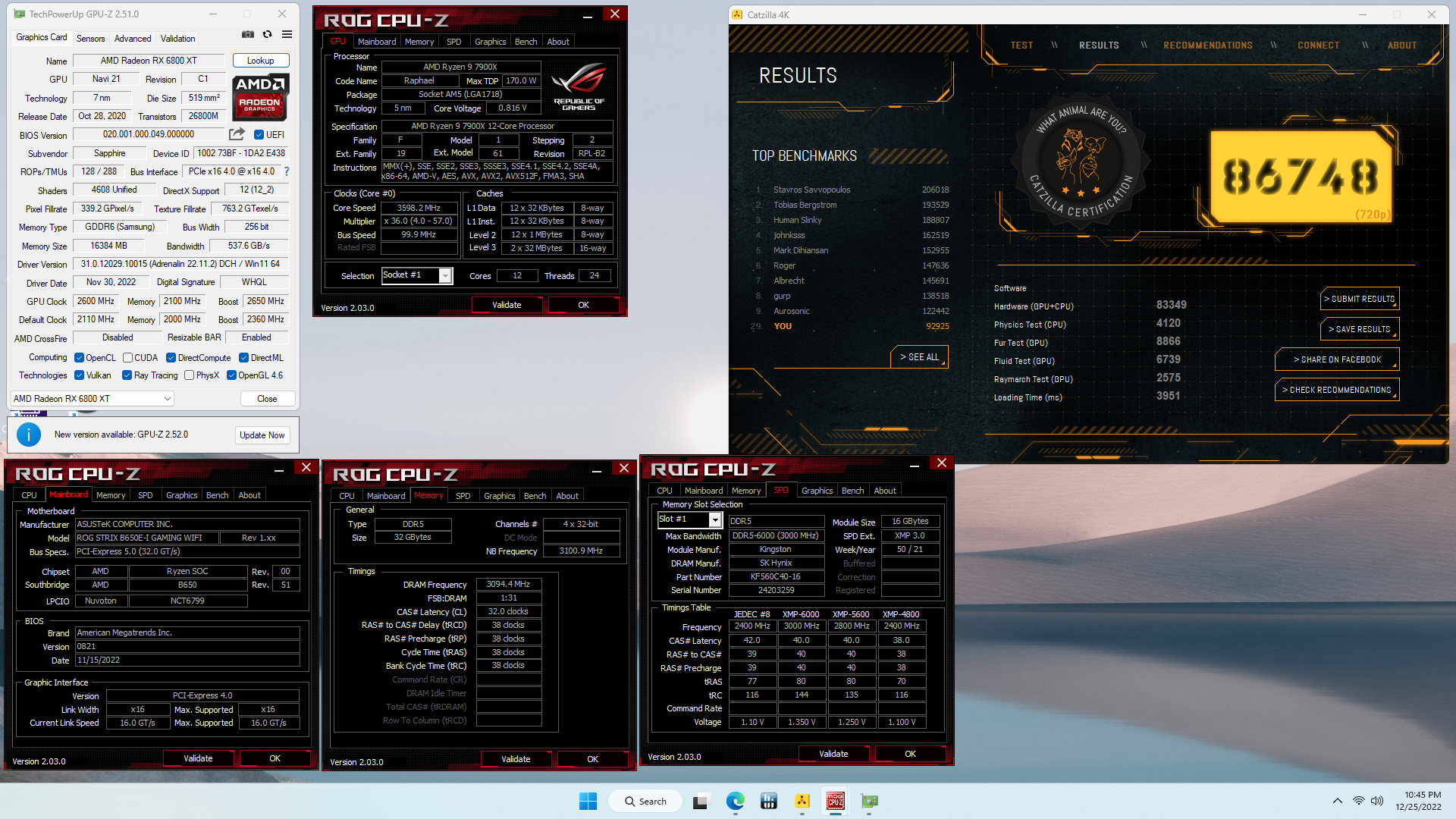Click Share on Facebook button

click(x=1337, y=359)
